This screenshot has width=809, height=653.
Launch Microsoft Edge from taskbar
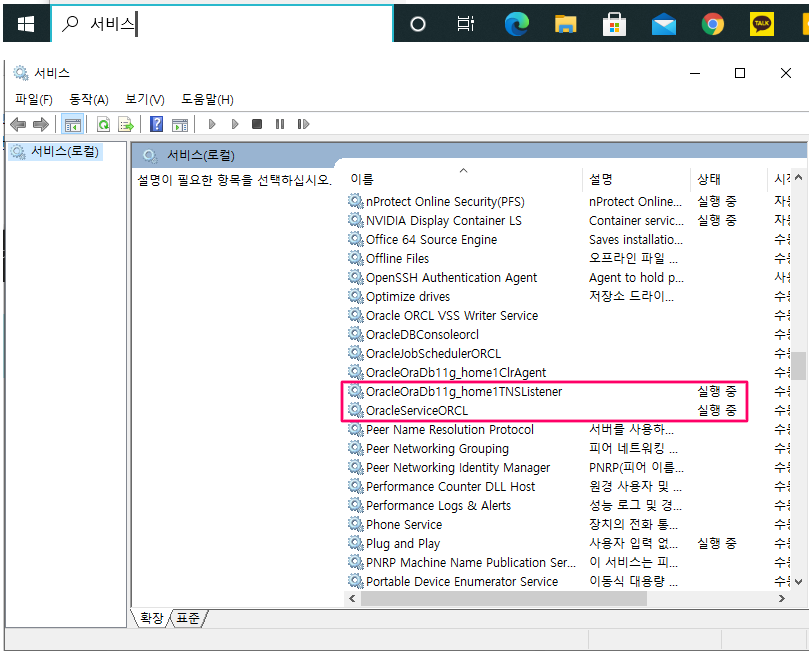coord(516,24)
